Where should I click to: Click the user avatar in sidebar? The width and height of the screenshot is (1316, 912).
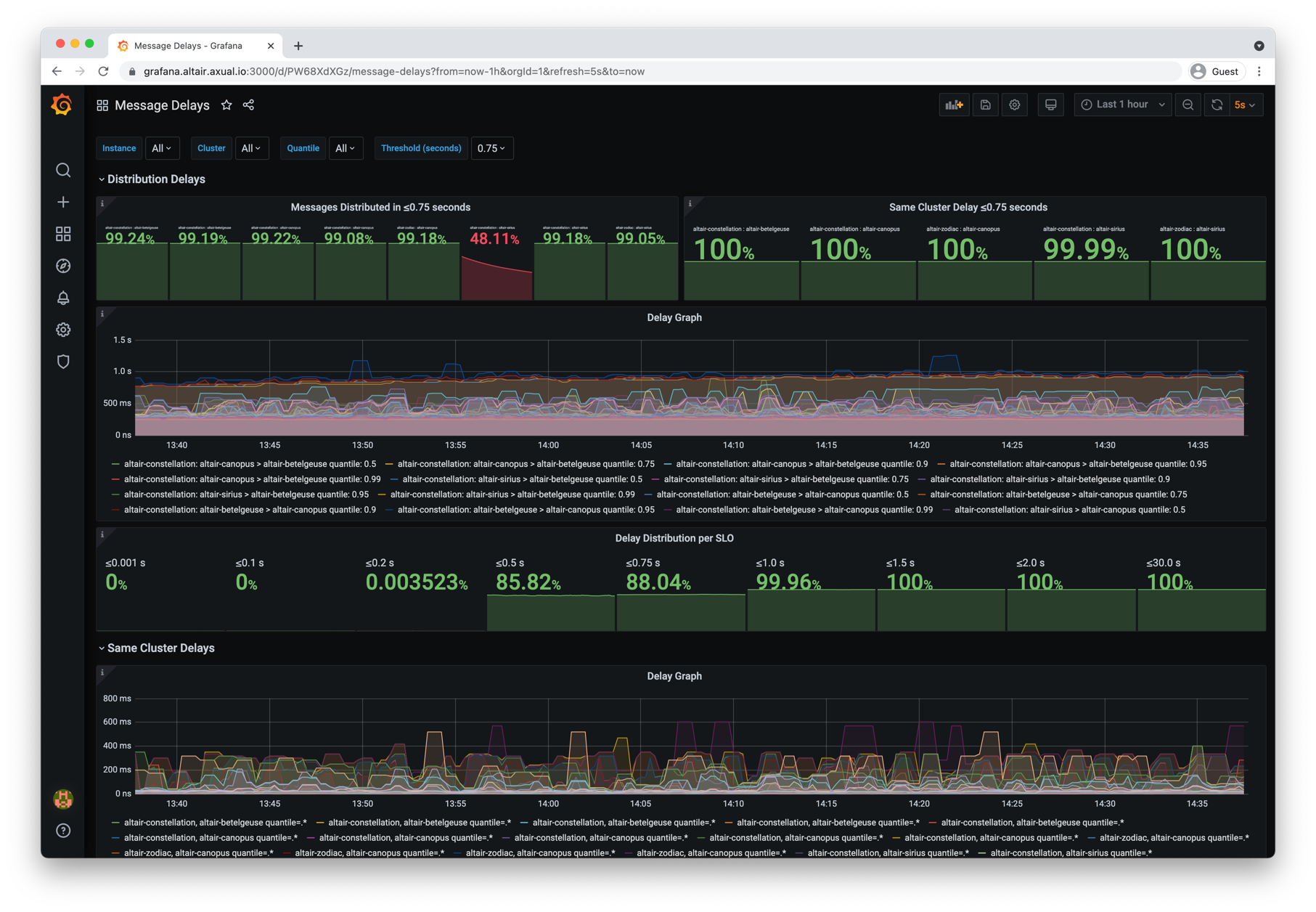tap(63, 799)
